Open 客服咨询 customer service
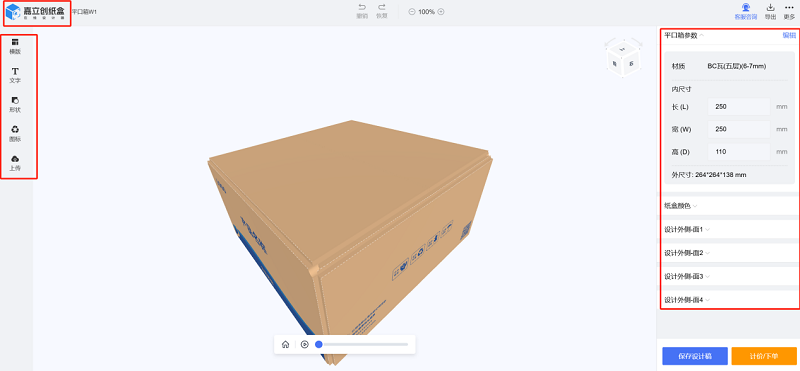 (746, 11)
